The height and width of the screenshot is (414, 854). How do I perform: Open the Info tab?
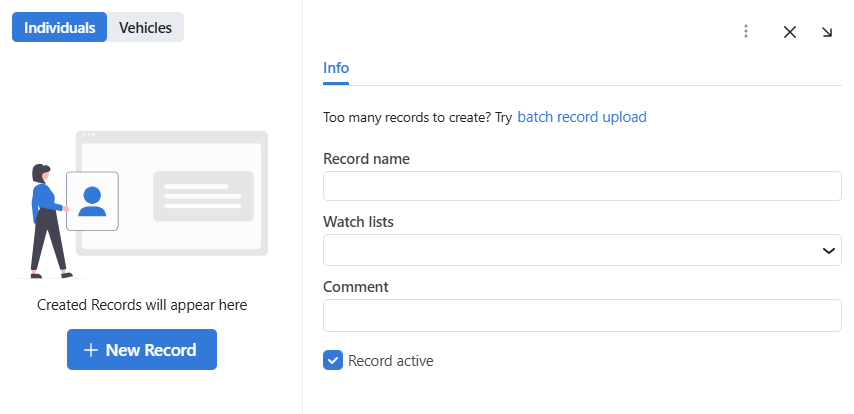[x=336, y=68]
